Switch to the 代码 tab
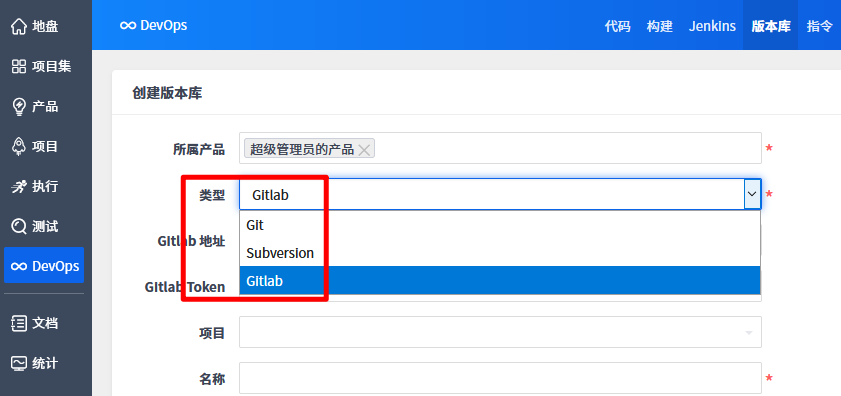The height and width of the screenshot is (396, 841). (x=617, y=26)
